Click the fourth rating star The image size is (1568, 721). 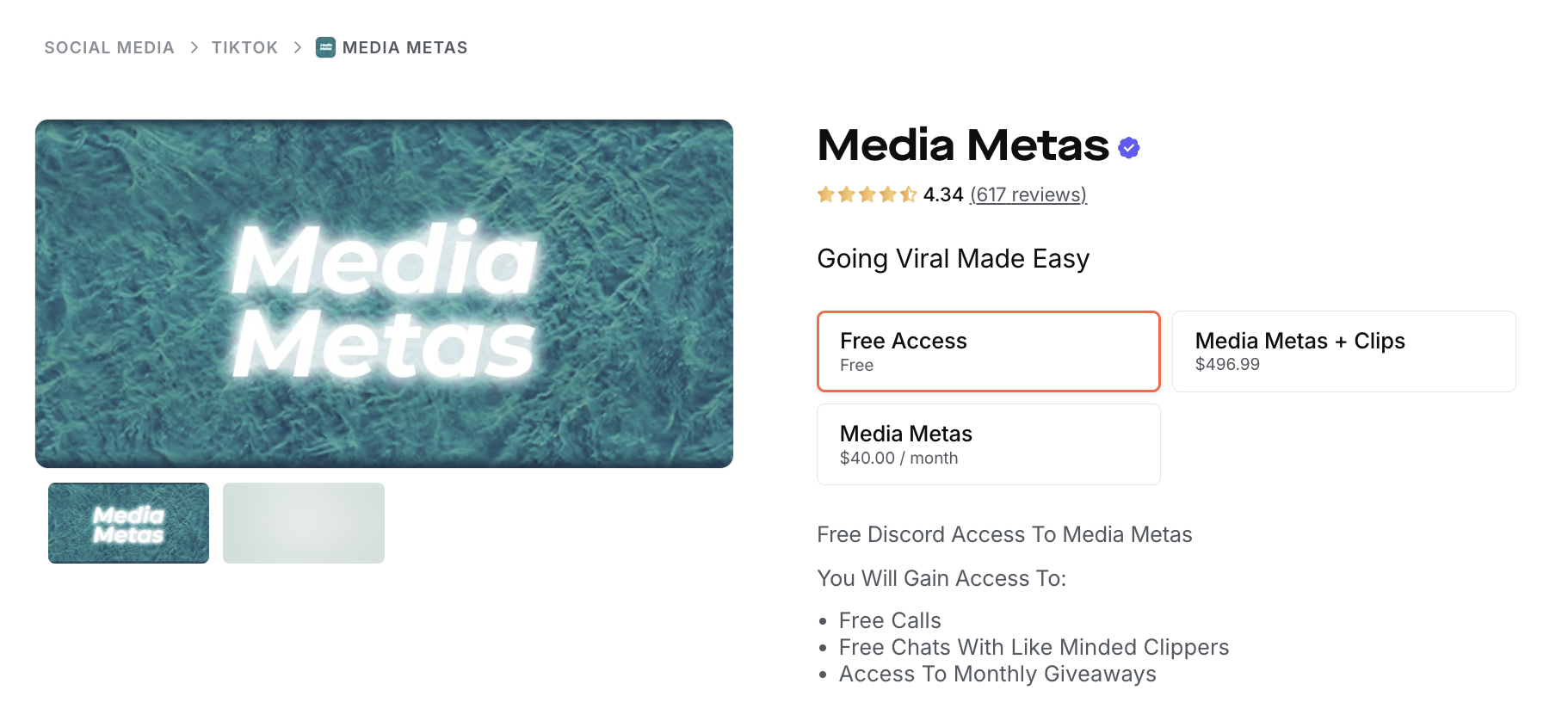[x=886, y=194]
